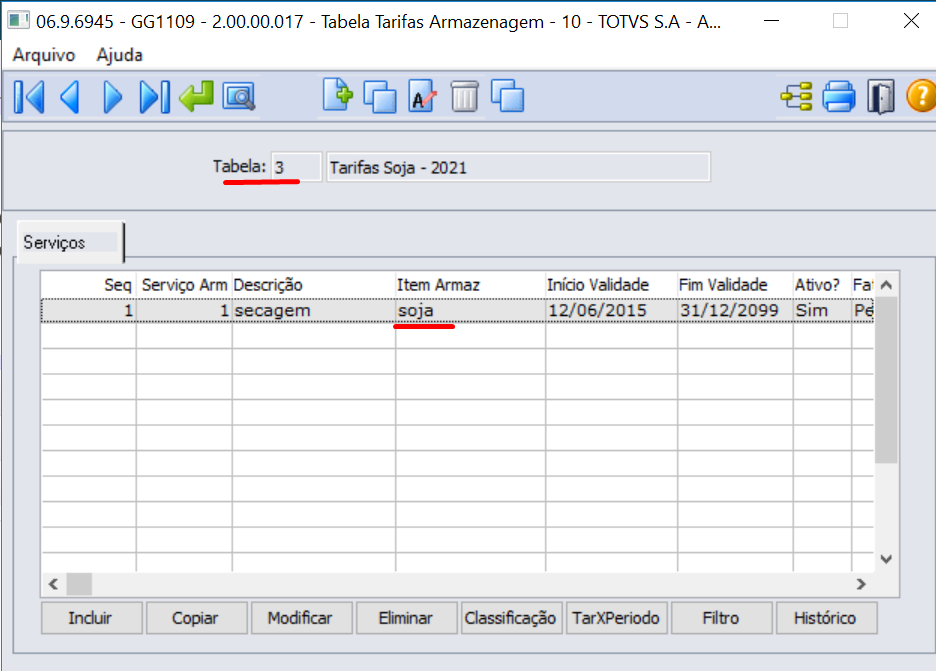Viewport: 936px width, 671px height.
Task: Select the Sim cell in Ativo column
Action: point(822,311)
